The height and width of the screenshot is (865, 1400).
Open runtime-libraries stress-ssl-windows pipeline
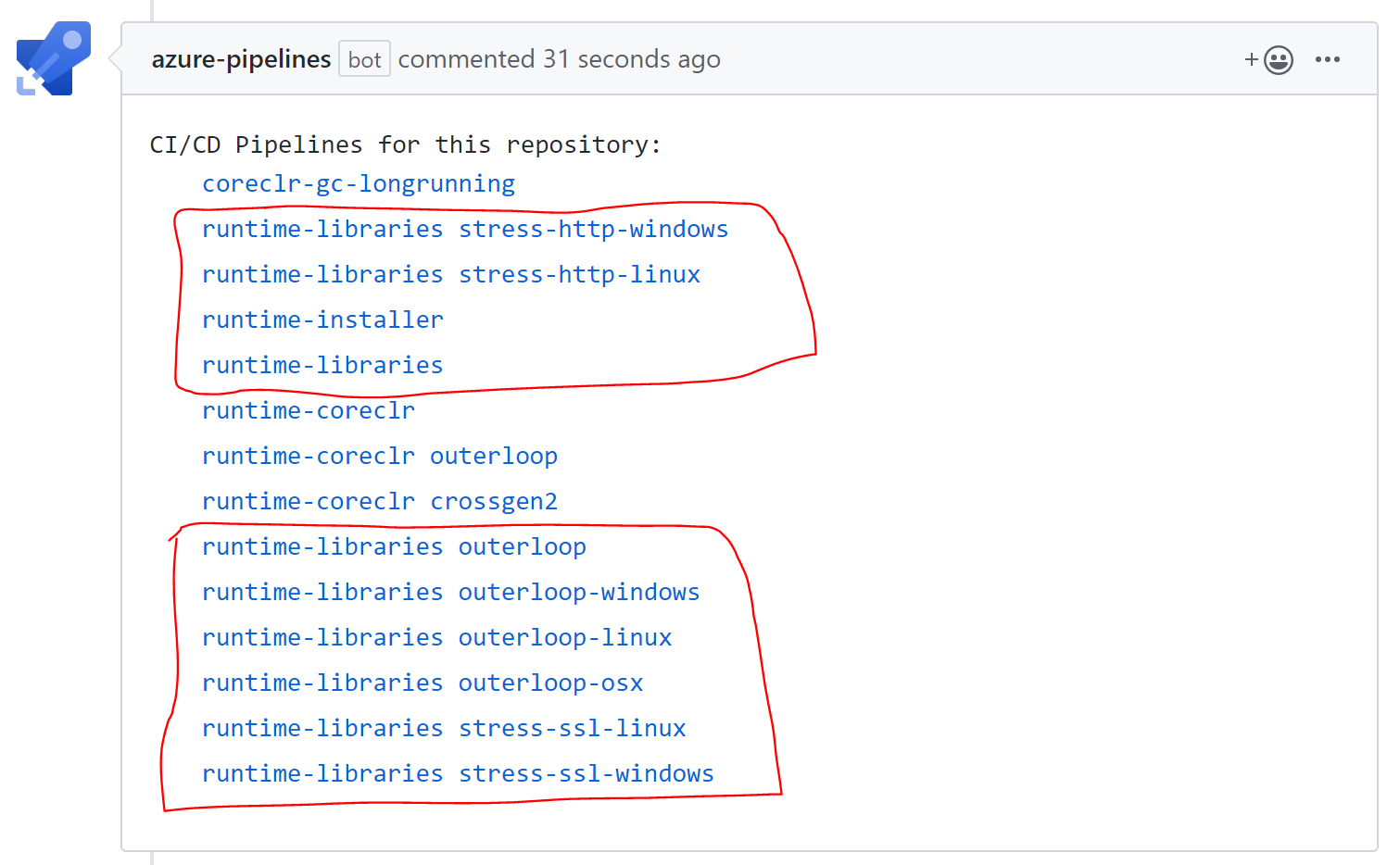point(459,773)
